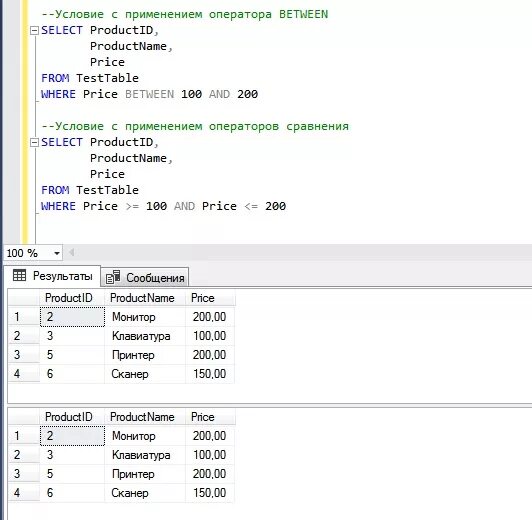This screenshot has height=520, width=532.
Task: Click BETWEEN keyword in the first query
Action: pyautogui.click(x=149, y=94)
